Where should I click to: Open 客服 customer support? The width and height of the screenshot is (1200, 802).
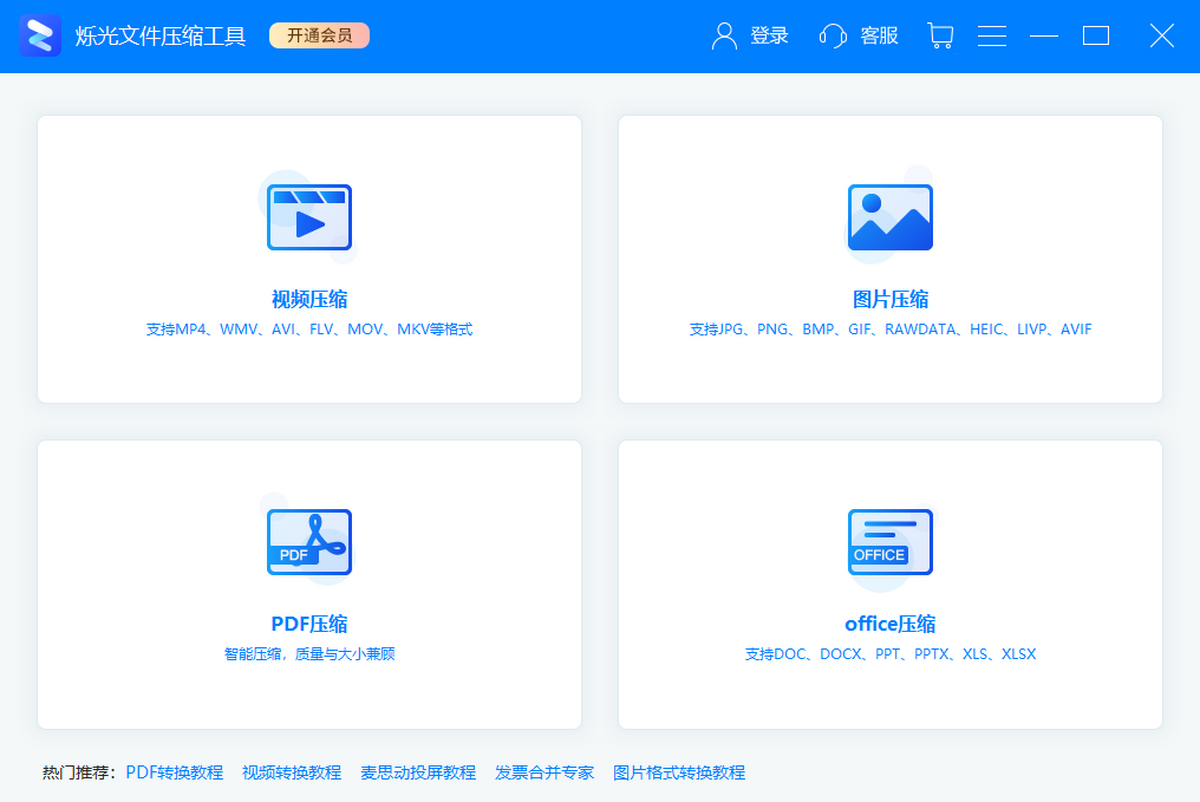click(x=879, y=36)
